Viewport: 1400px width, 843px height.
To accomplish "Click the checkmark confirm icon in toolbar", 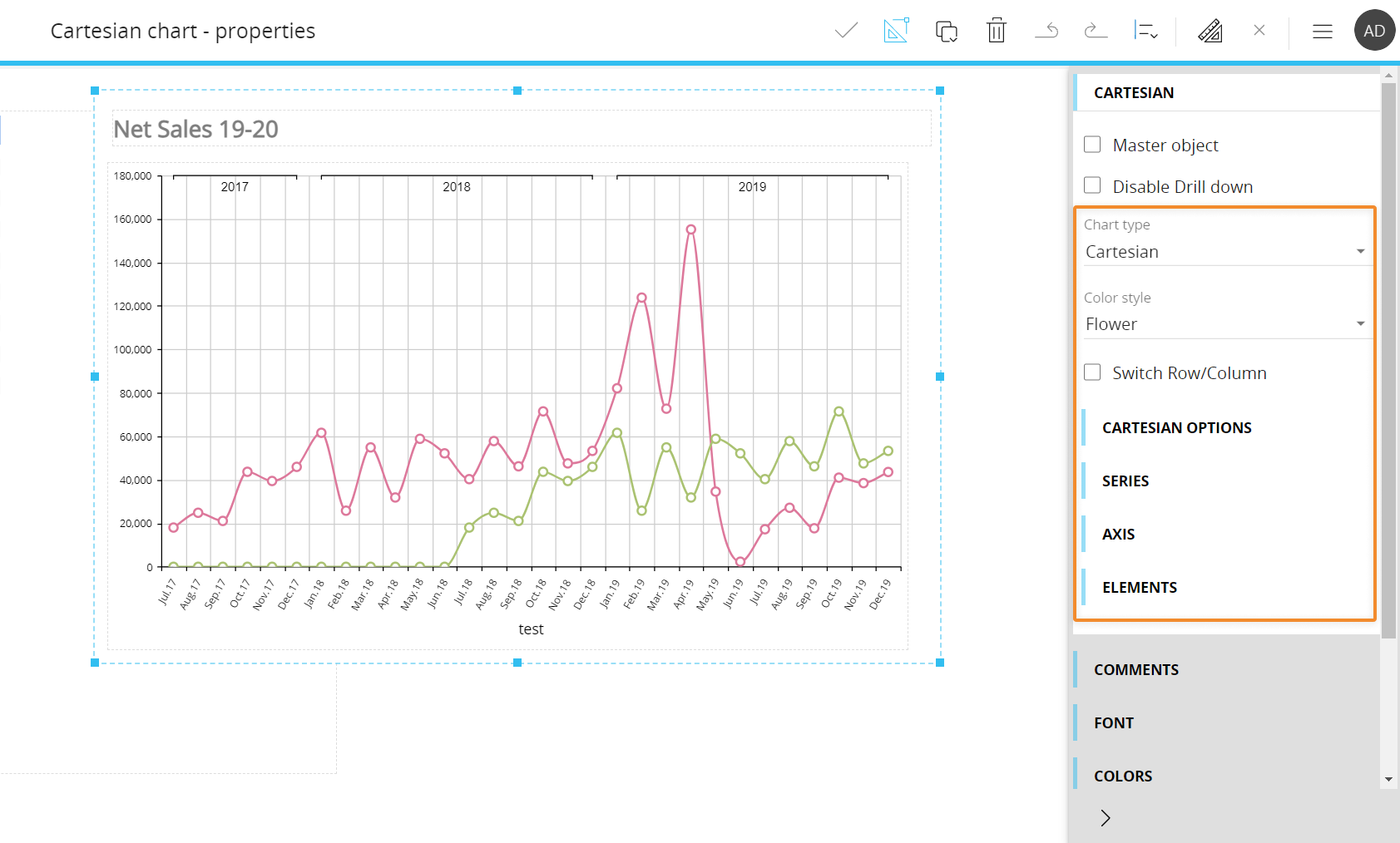I will tap(846, 31).
